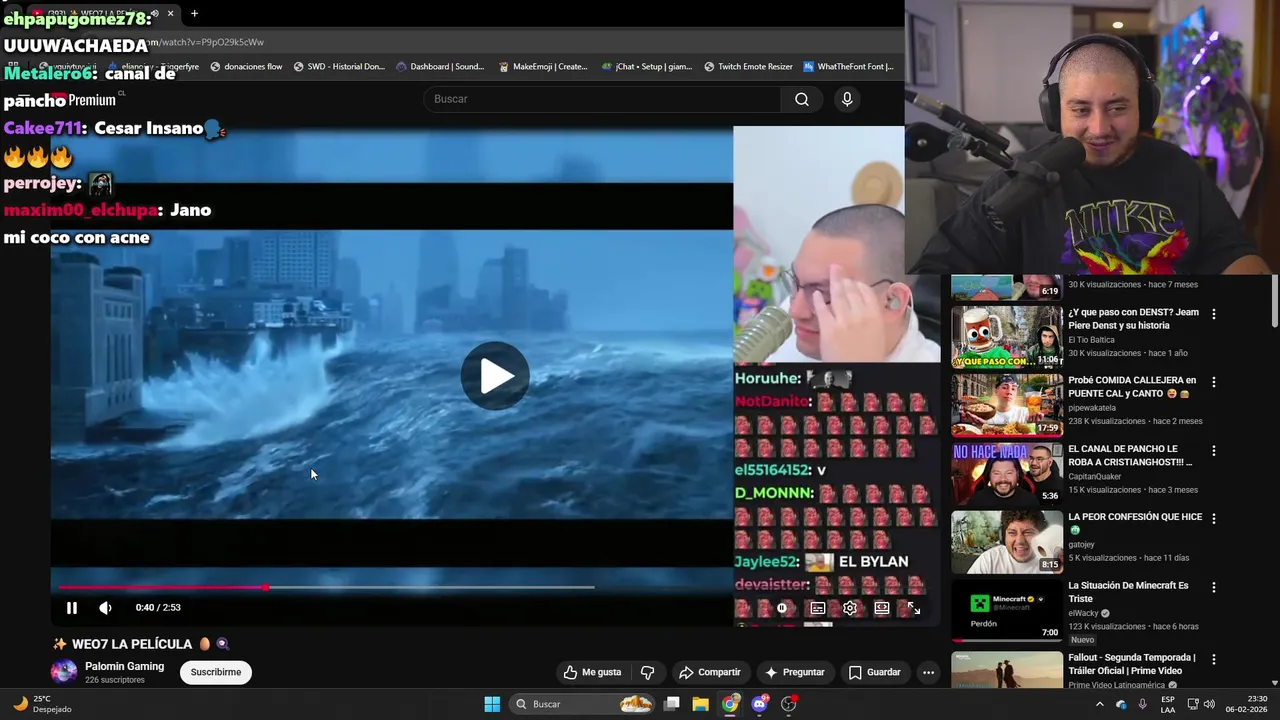The height and width of the screenshot is (720, 1280).
Task: Click the tray microphone icon
Action: pos(1142,704)
